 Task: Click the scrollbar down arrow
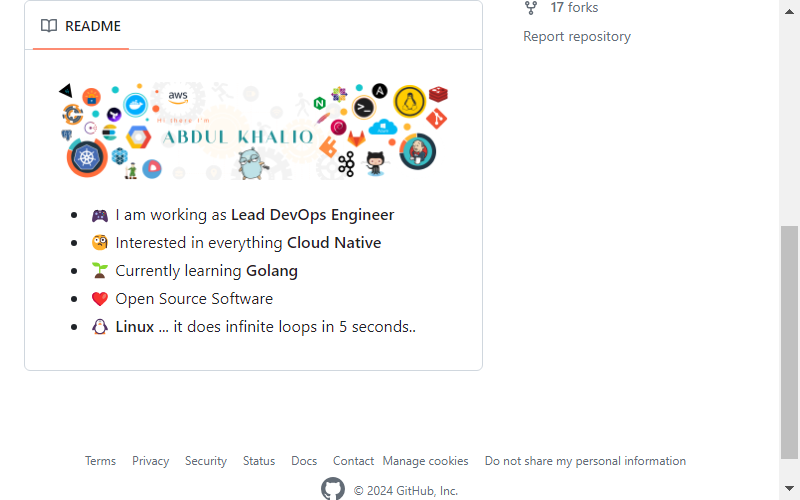[789, 488]
